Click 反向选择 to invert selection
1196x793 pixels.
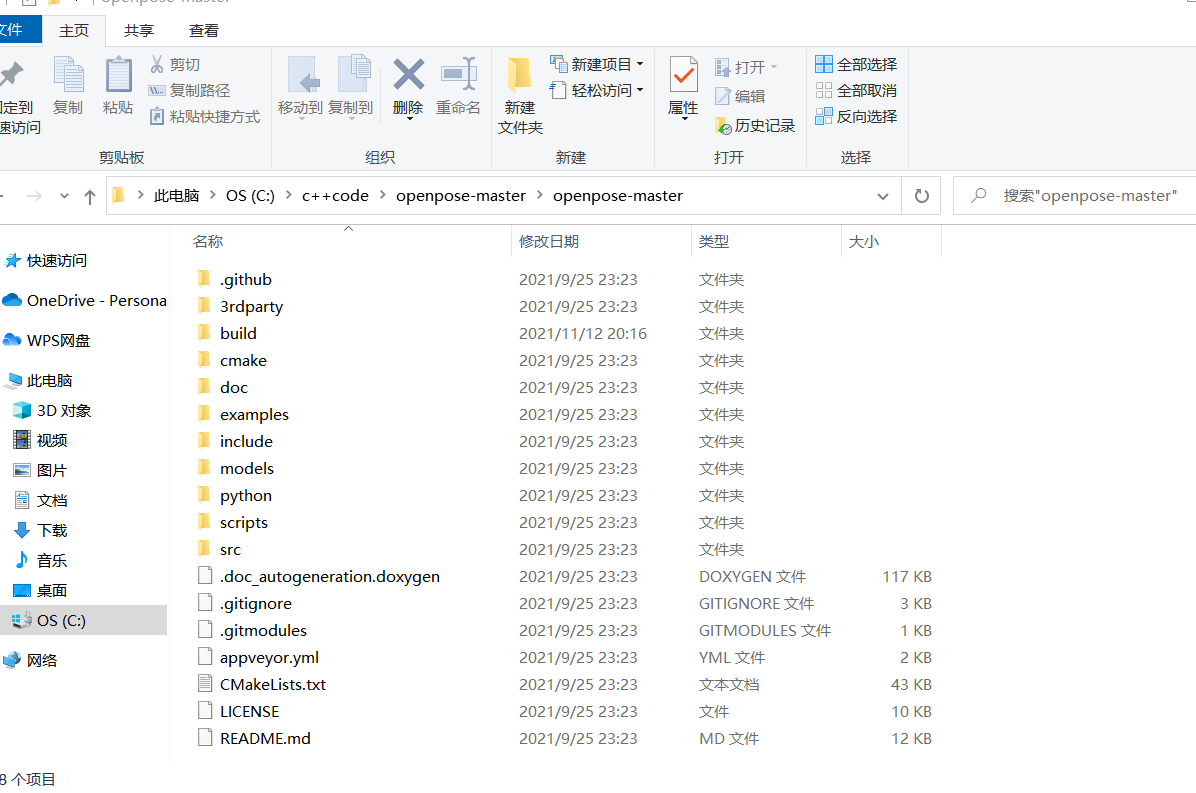click(856, 116)
